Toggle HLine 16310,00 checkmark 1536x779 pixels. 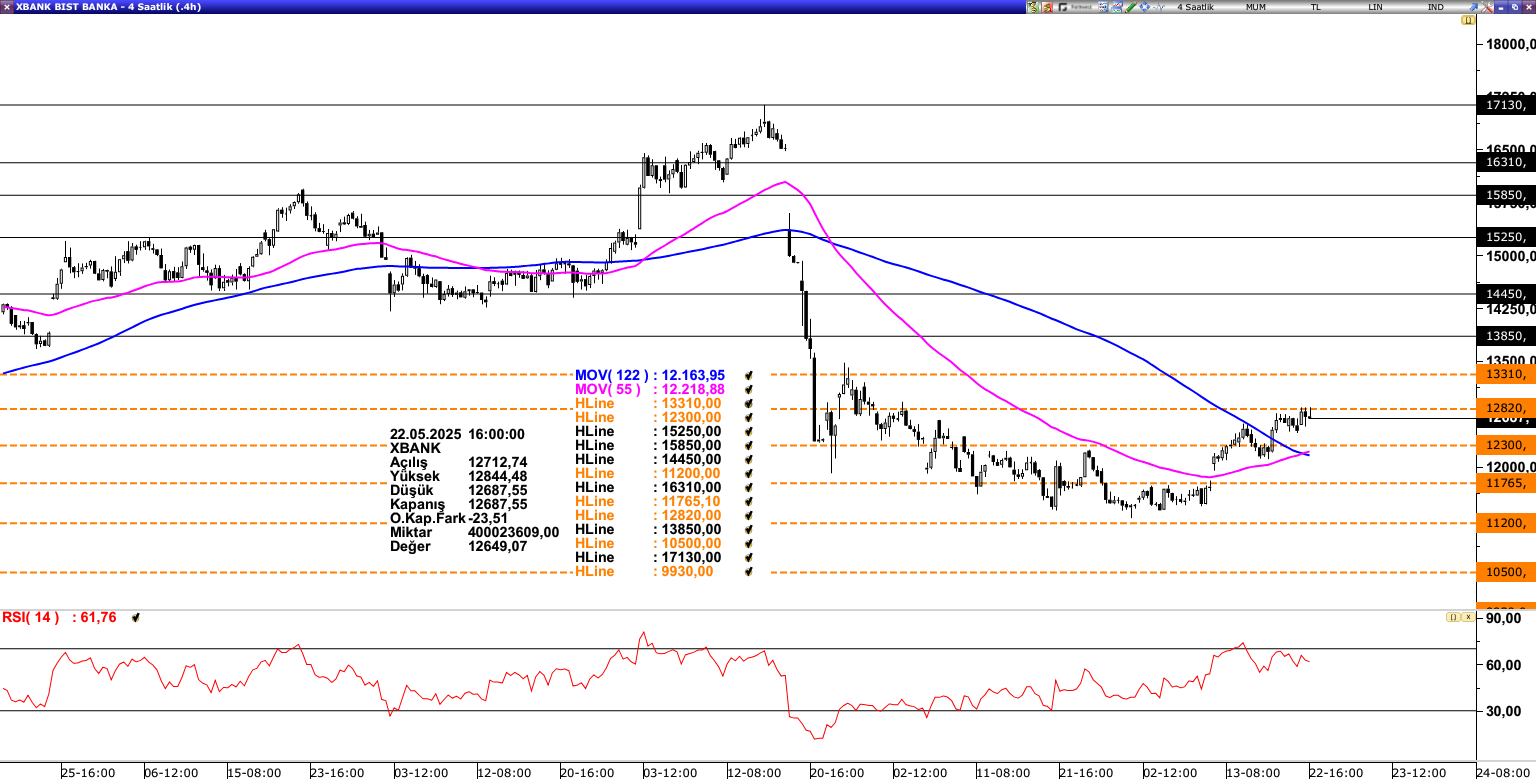point(749,487)
